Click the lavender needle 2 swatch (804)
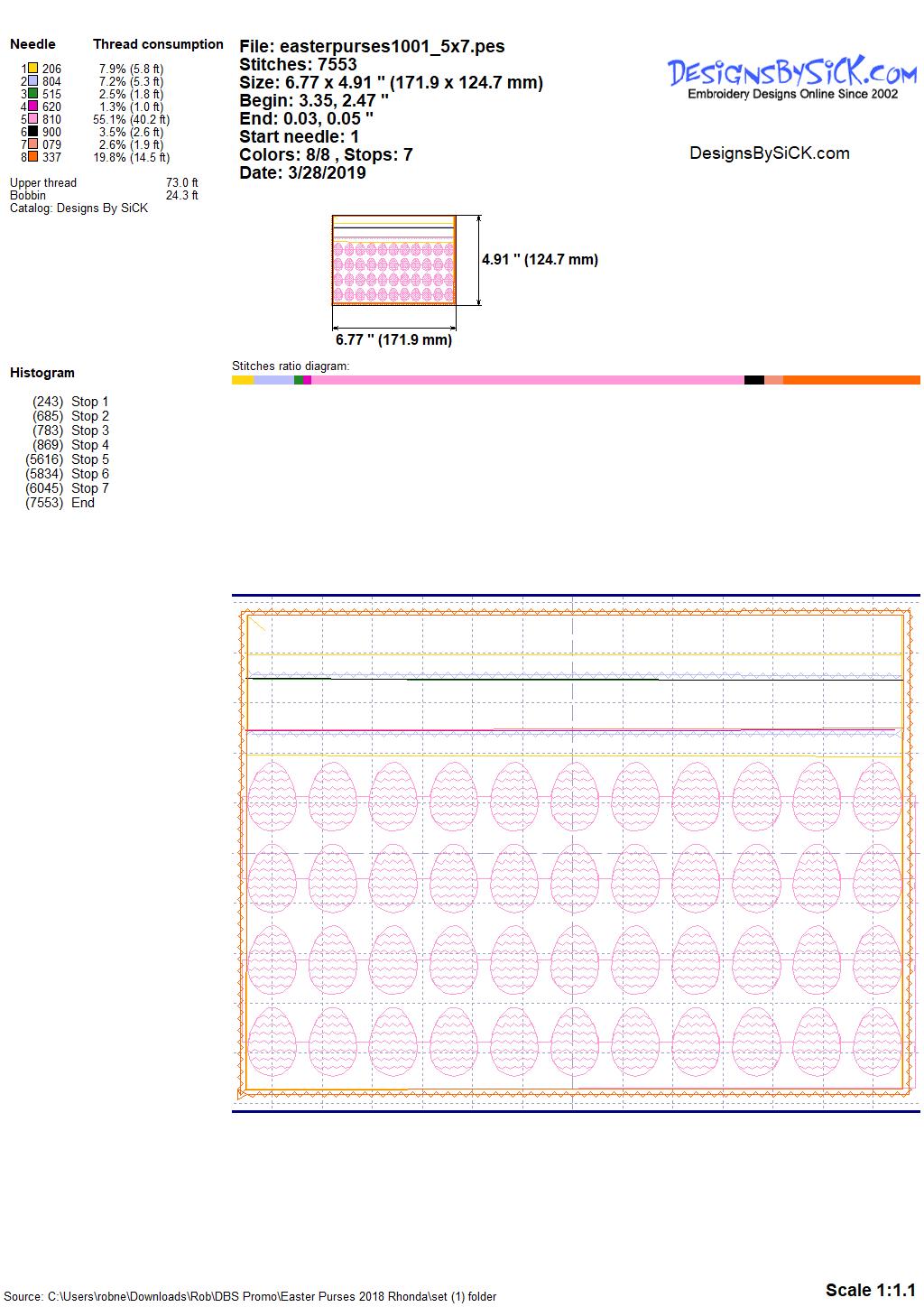The width and height of the screenshot is (924, 1307). pos(33,80)
